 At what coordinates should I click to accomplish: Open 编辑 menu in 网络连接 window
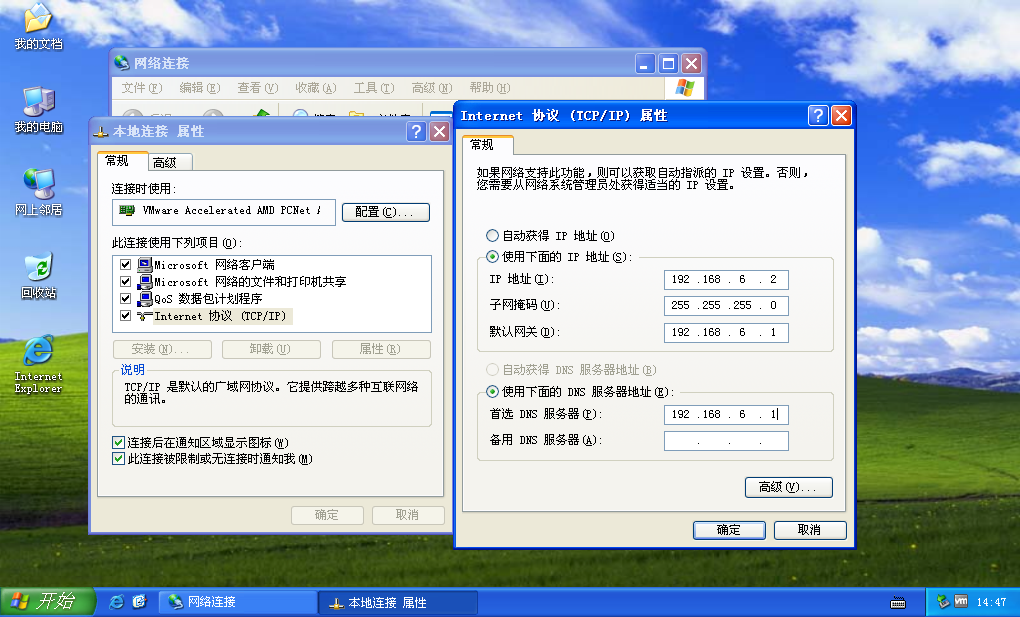click(x=200, y=88)
